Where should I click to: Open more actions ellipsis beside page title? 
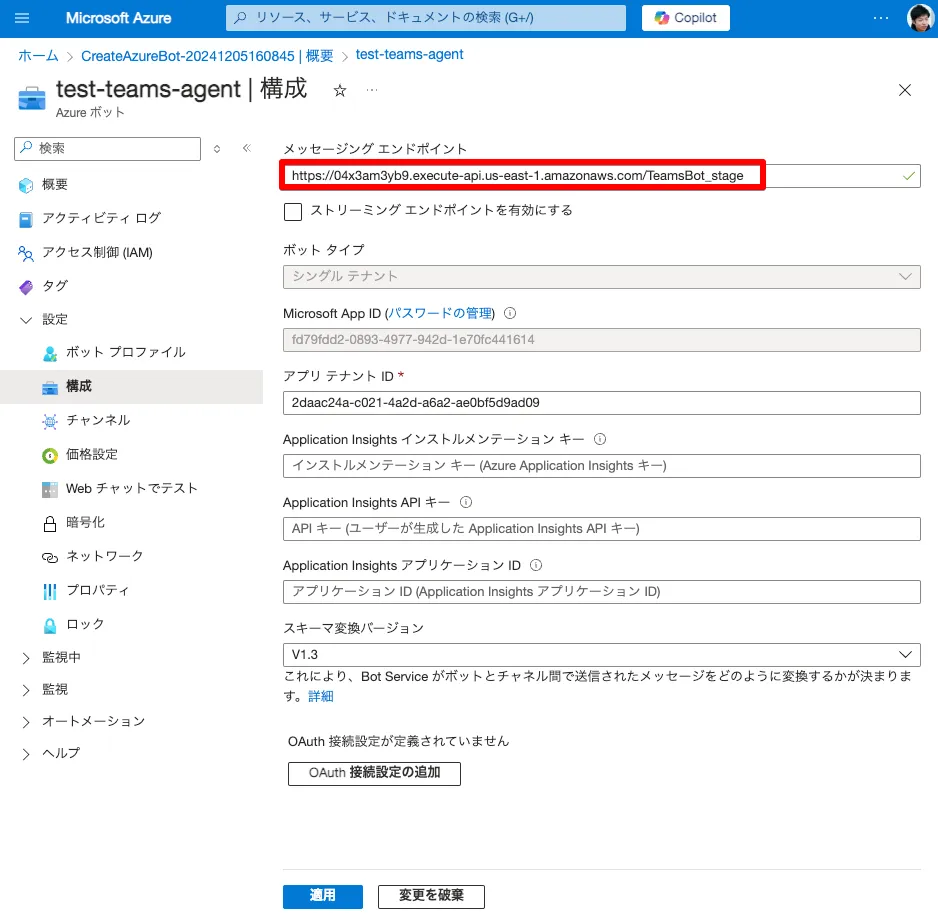pyautogui.click(x=372, y=90)
